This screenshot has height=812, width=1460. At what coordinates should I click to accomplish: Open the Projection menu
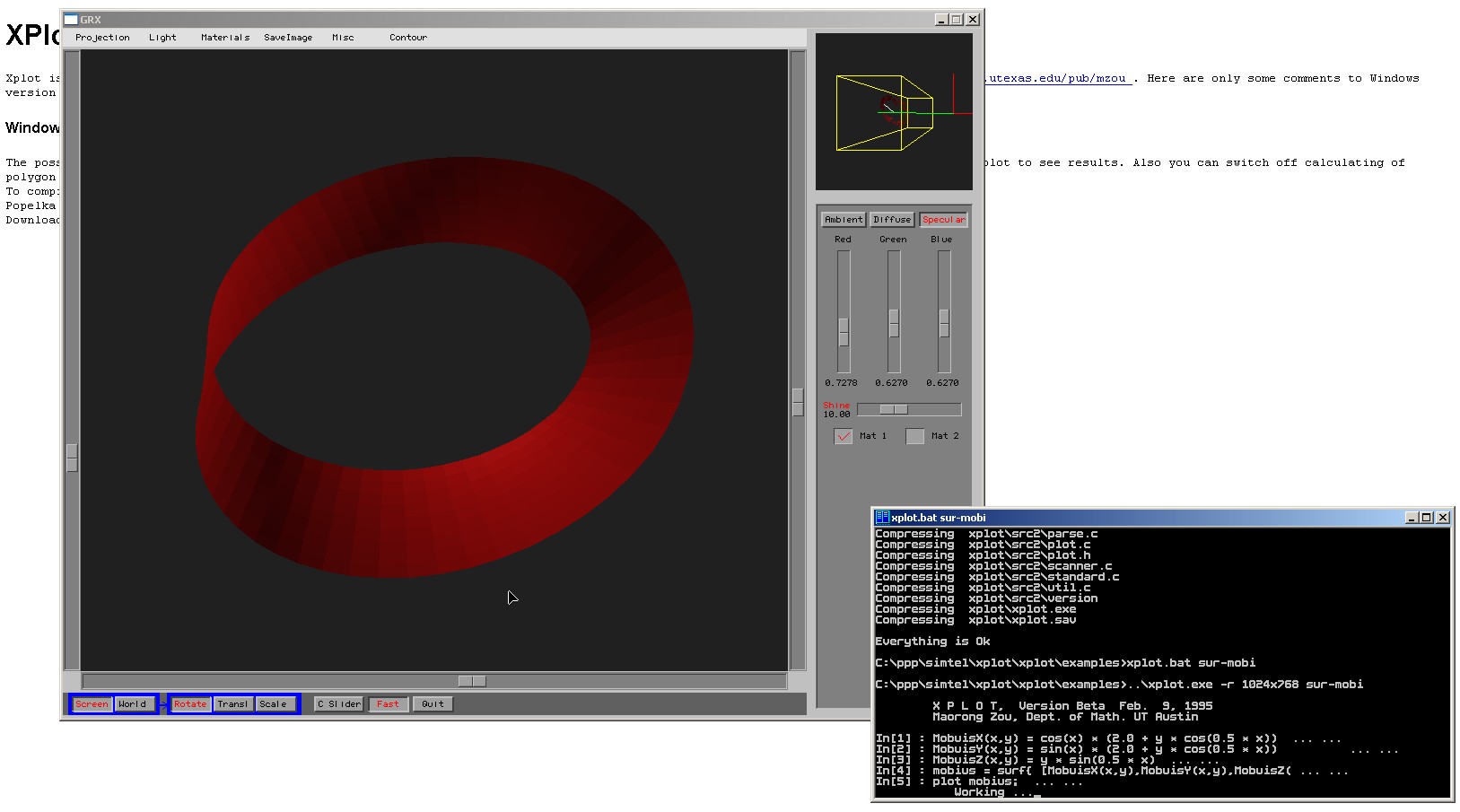(102, 38)
